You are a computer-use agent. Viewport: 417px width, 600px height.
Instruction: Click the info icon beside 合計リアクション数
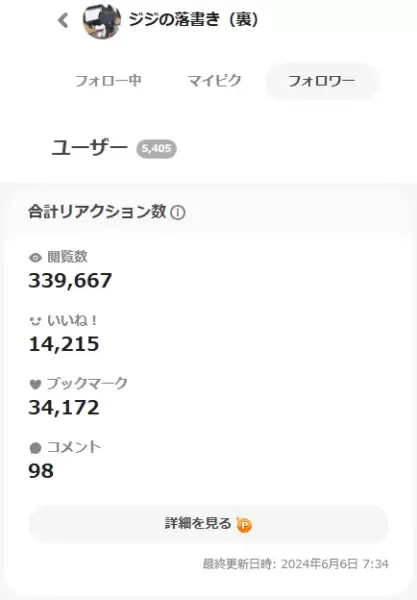tap(178, 213)
